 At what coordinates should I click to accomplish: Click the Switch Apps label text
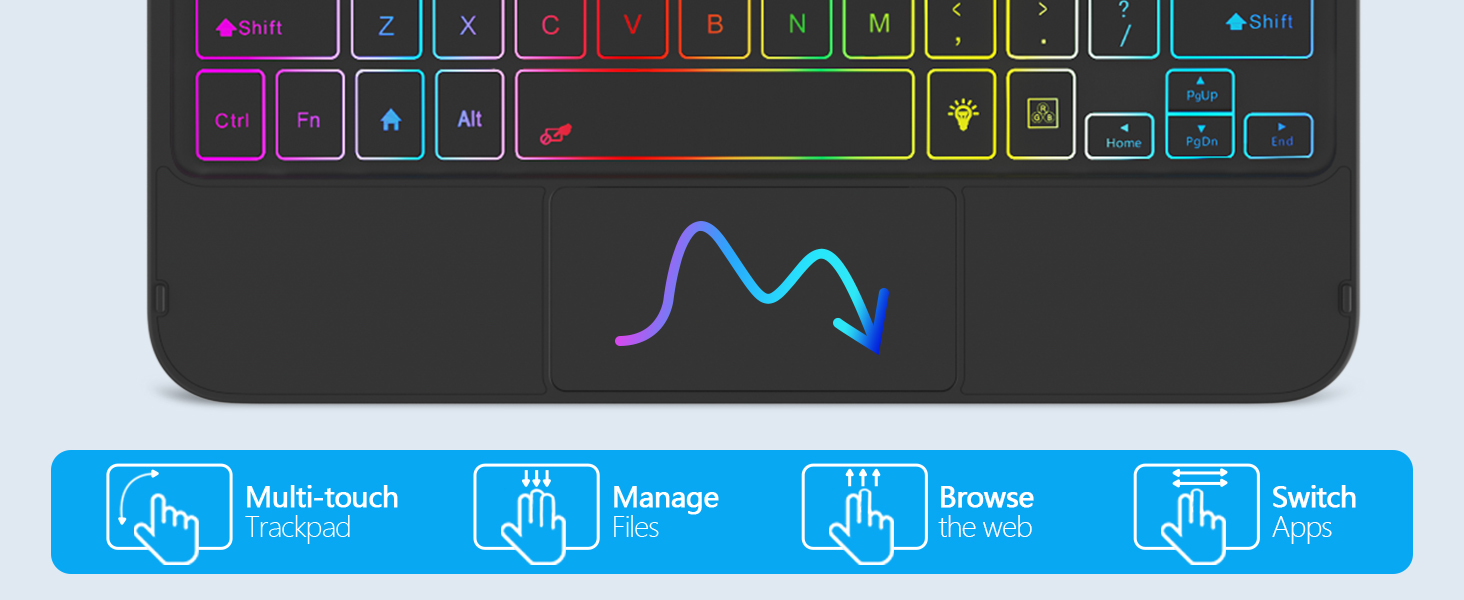(1313, 512)
